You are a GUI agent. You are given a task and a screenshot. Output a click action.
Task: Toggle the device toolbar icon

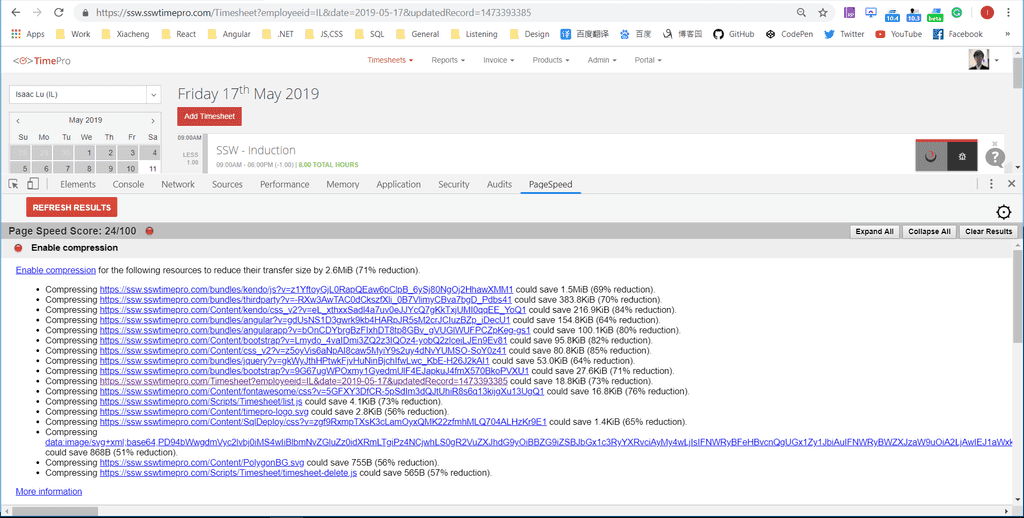click(33, 184)
